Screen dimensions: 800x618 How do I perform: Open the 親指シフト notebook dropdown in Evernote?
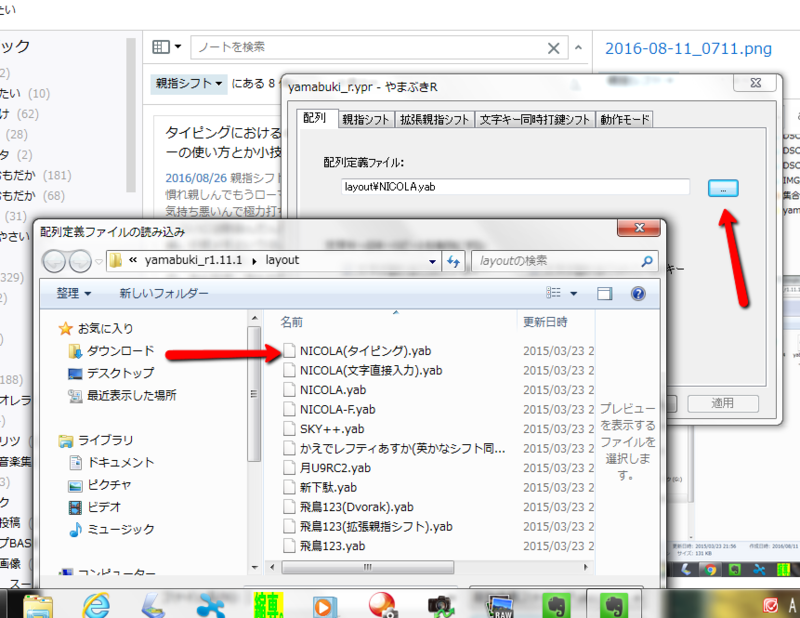189,84
